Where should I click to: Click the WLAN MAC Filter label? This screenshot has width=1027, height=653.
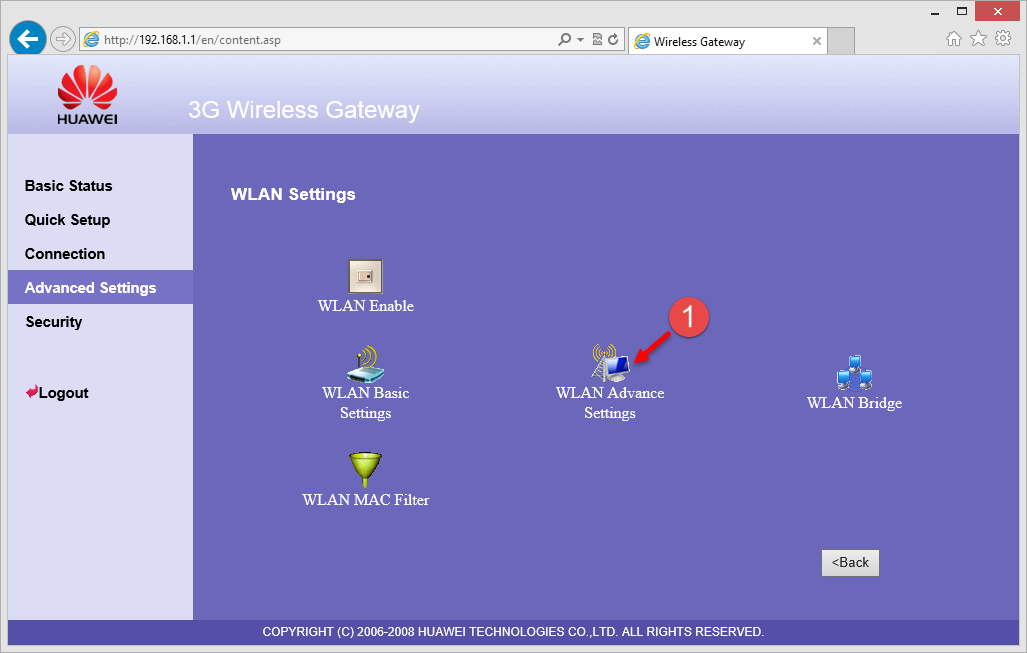pyautogui.click(x=365, y=500)
